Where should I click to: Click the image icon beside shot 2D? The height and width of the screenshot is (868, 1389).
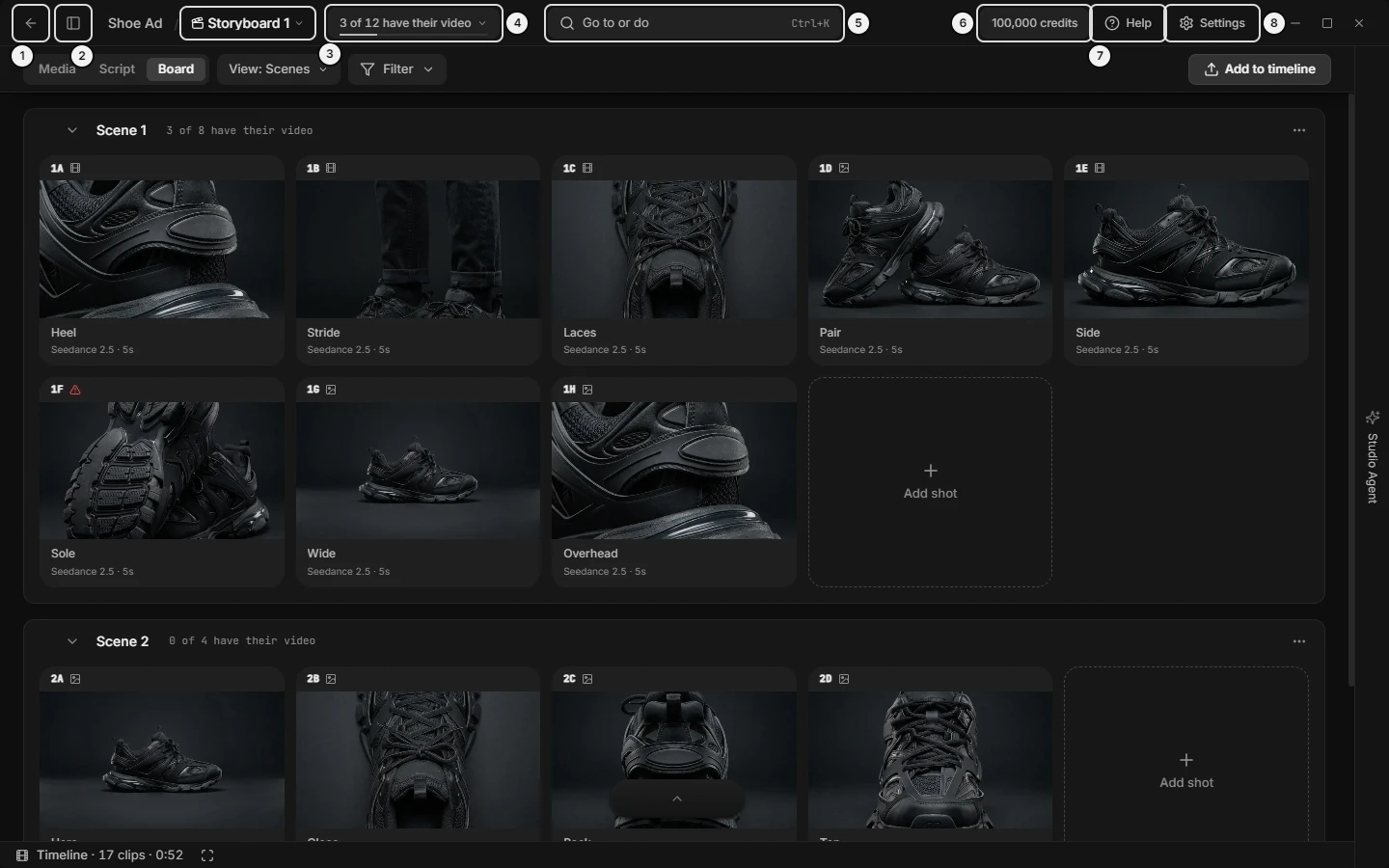(x=844, y=679)
